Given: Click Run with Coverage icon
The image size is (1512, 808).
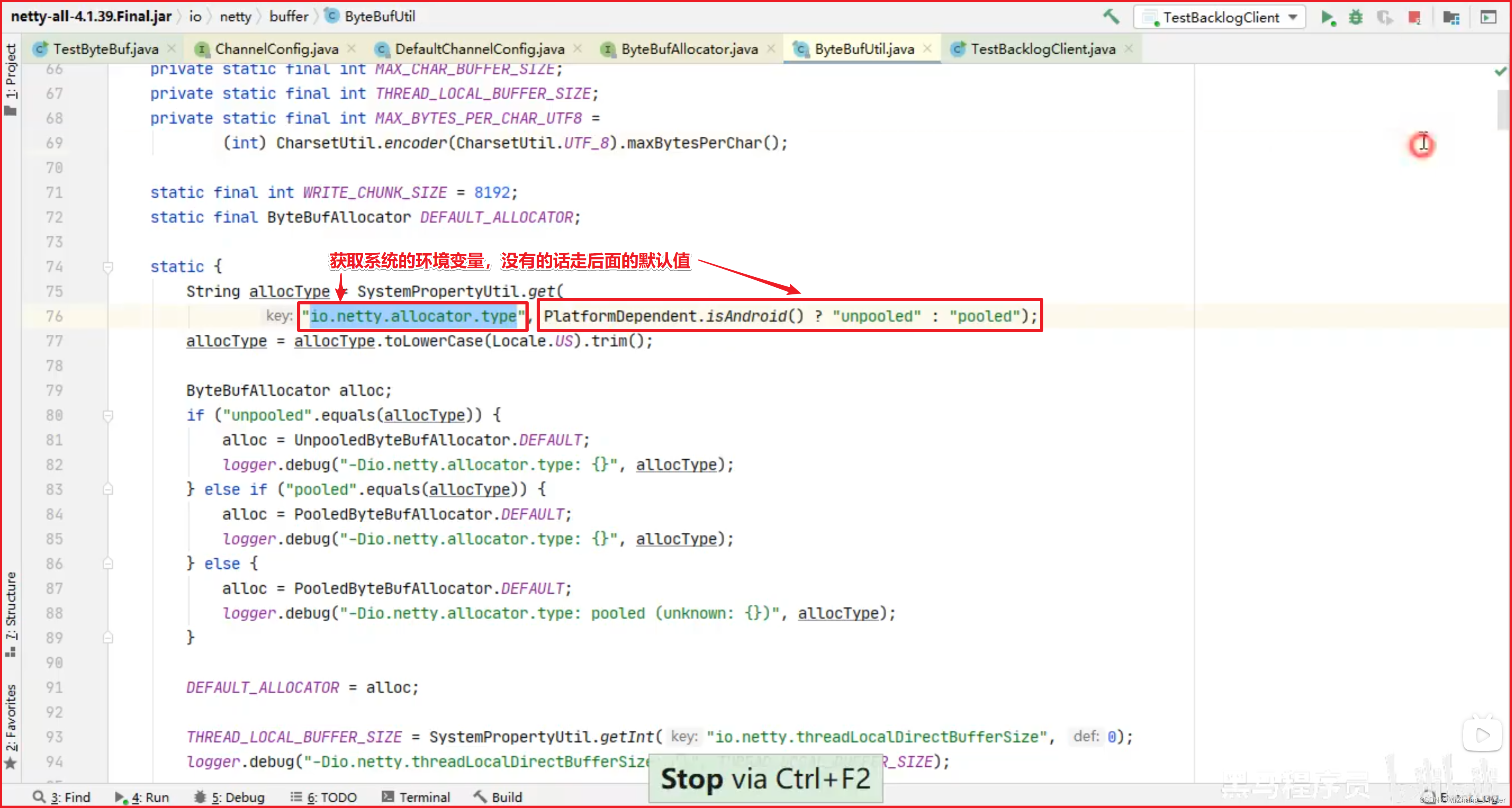Looking at the screenshot, I should 1384,18.
